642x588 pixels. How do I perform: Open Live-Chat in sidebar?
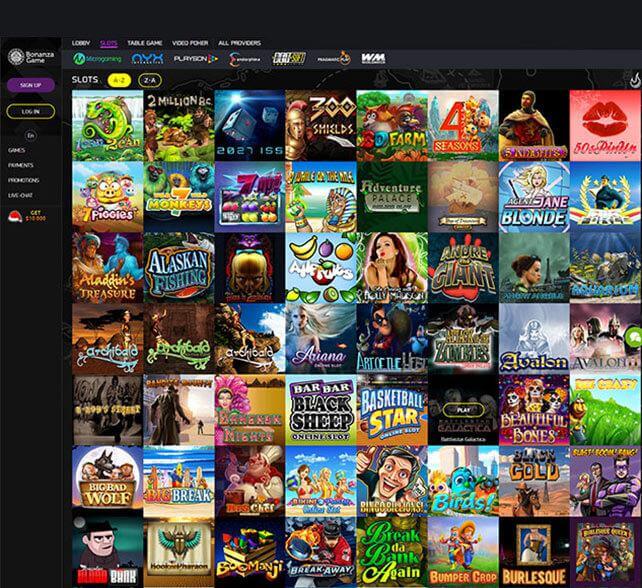[20, 195]
